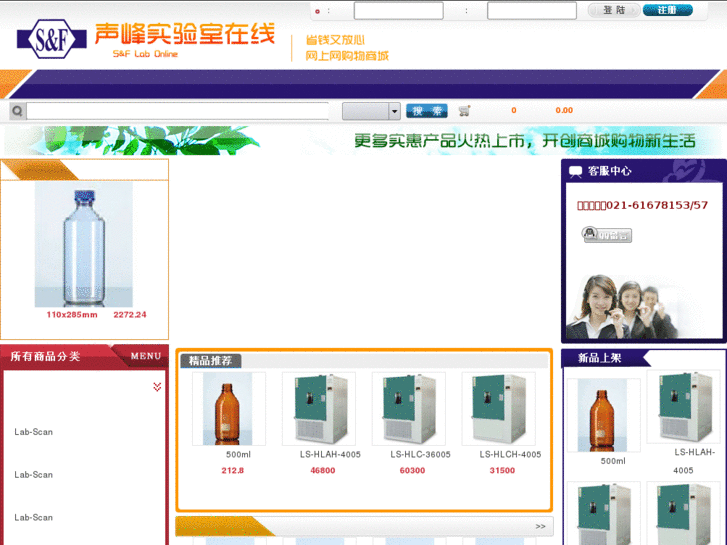Click the LS-HLAH-4005 link in 新品上架
The height and width of the screenshot is (545, 727).
click(694, 461)
